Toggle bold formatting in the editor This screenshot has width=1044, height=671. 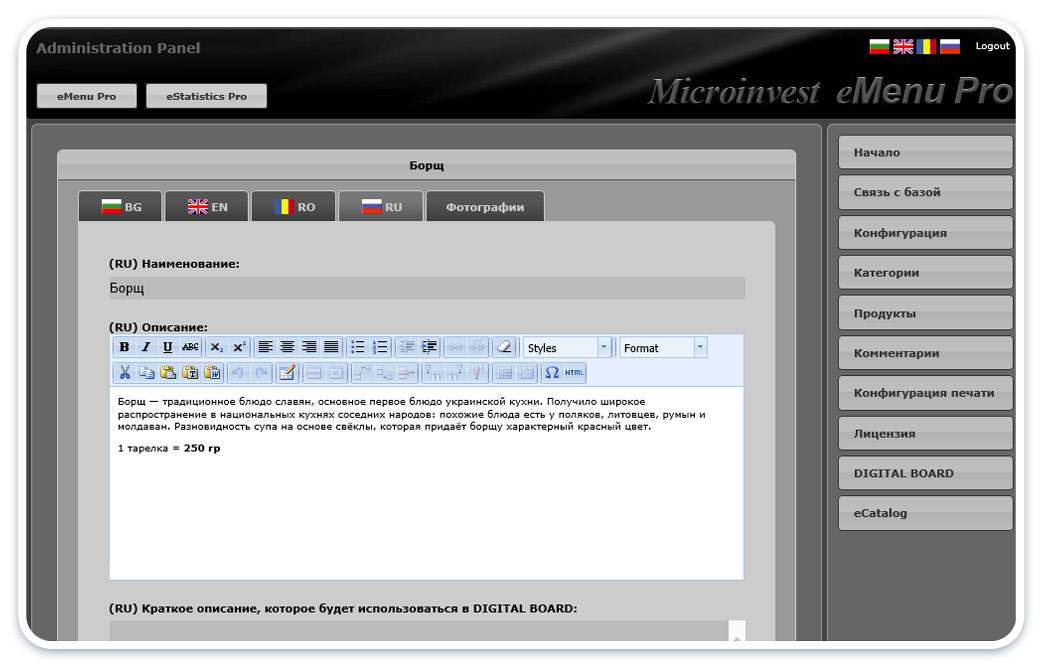click(124, 347)
